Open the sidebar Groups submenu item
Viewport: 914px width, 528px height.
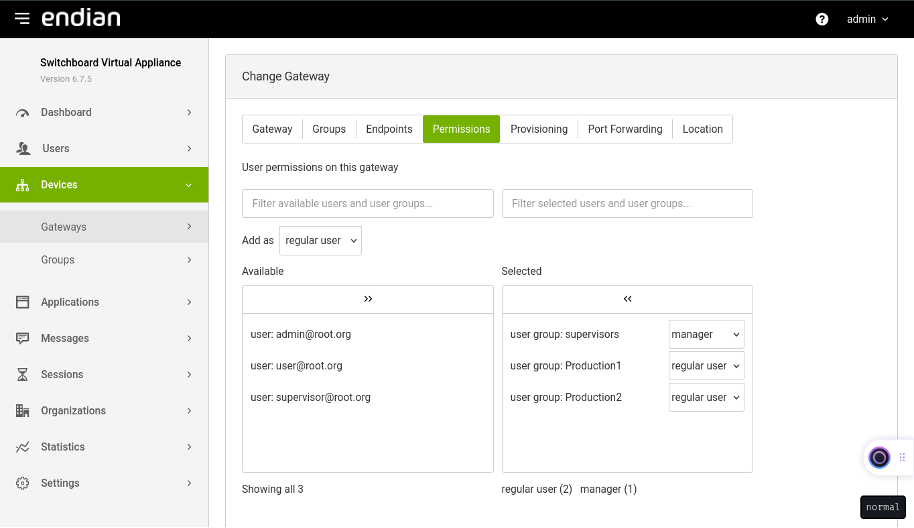click(x=104, y=260)
